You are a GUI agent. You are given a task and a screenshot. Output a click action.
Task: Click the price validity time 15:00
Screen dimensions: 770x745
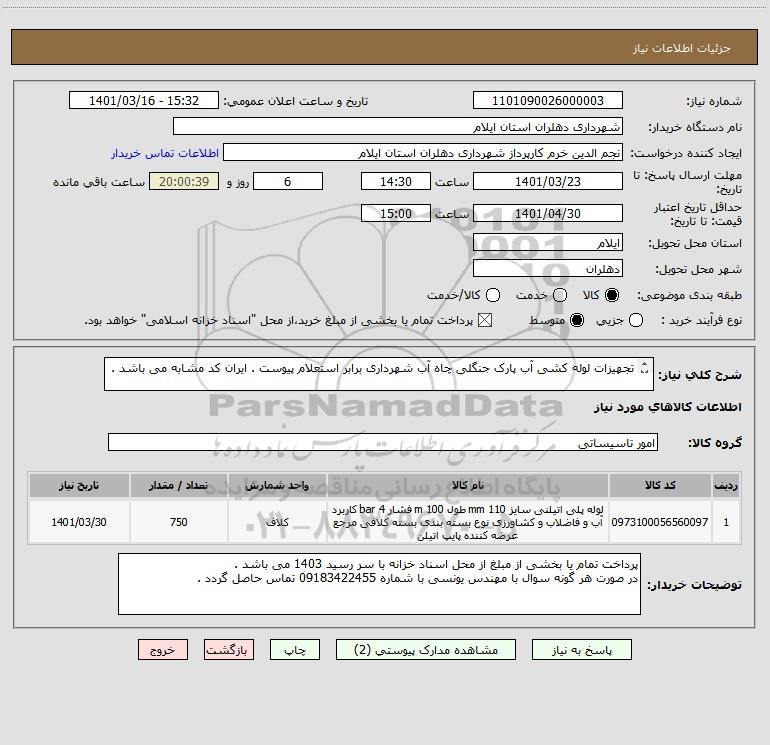click(x=396, y=213)
